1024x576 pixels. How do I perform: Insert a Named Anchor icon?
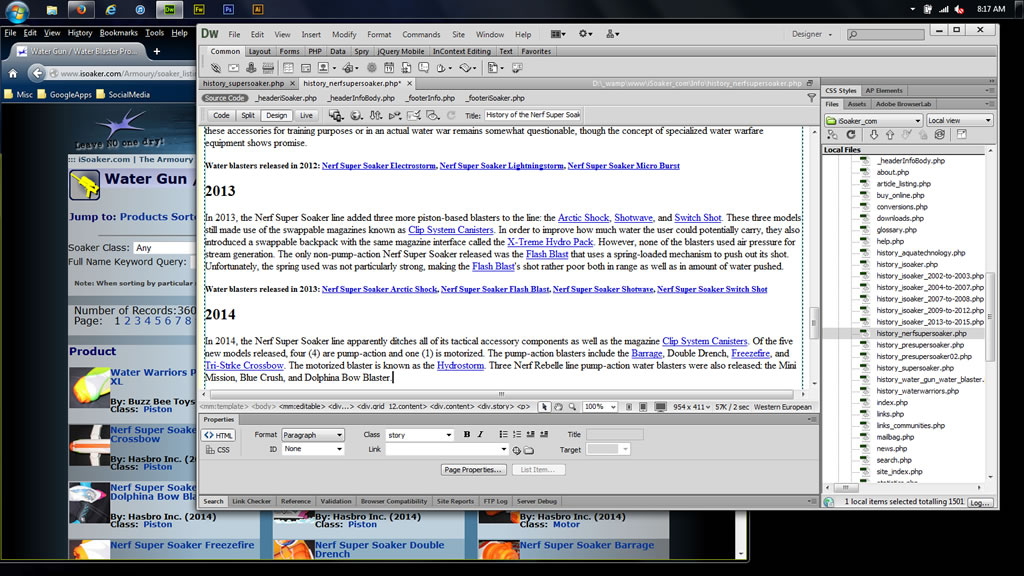point(251,68)
